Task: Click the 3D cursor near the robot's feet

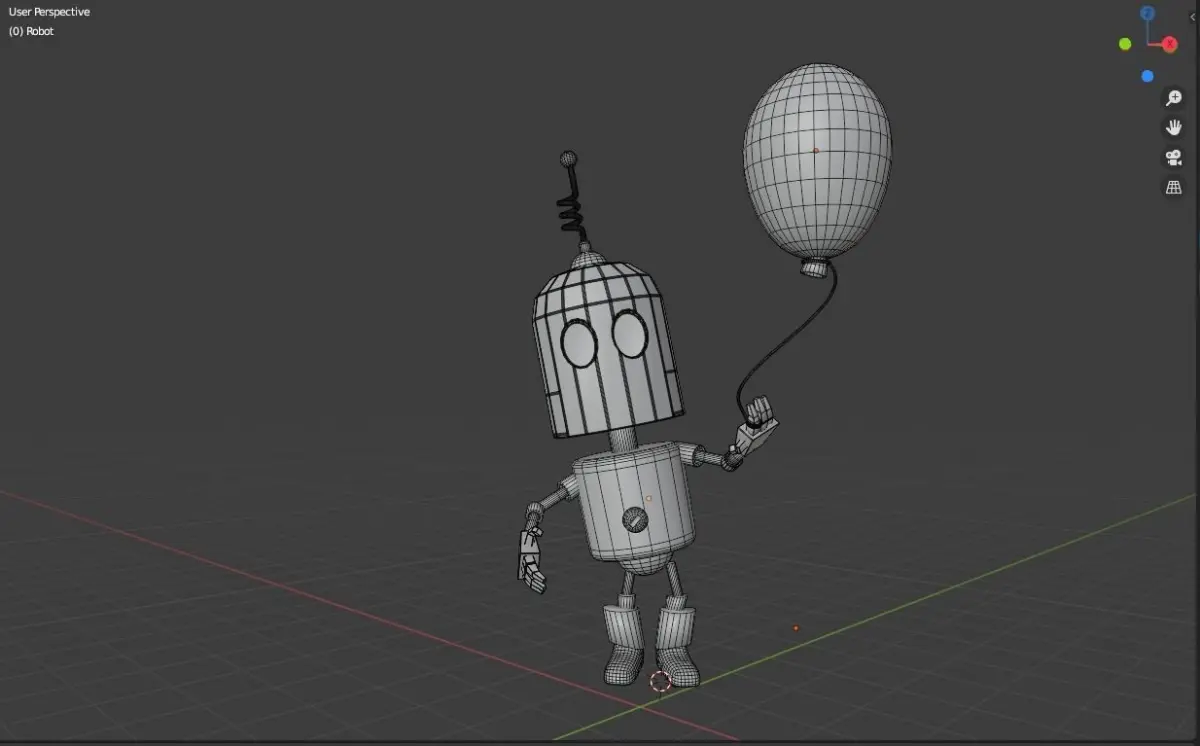Action: pos(660,682)
